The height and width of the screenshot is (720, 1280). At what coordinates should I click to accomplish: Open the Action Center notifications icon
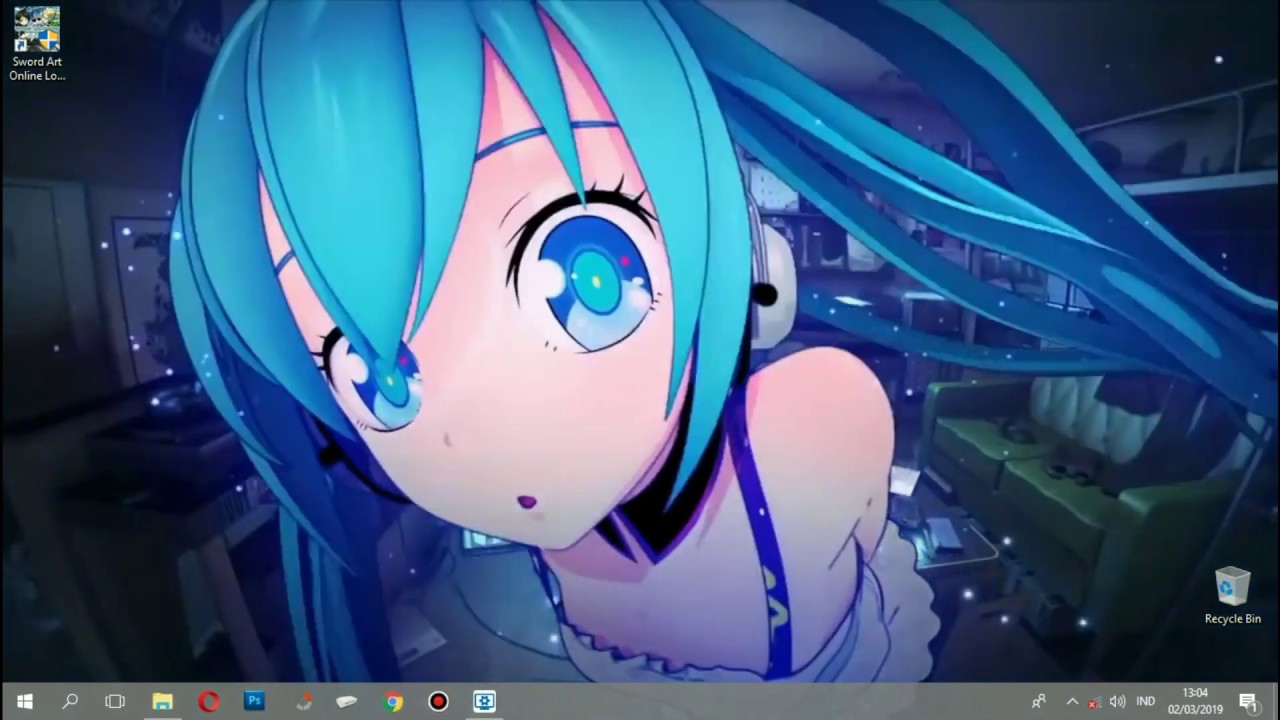coord(1248,701)
